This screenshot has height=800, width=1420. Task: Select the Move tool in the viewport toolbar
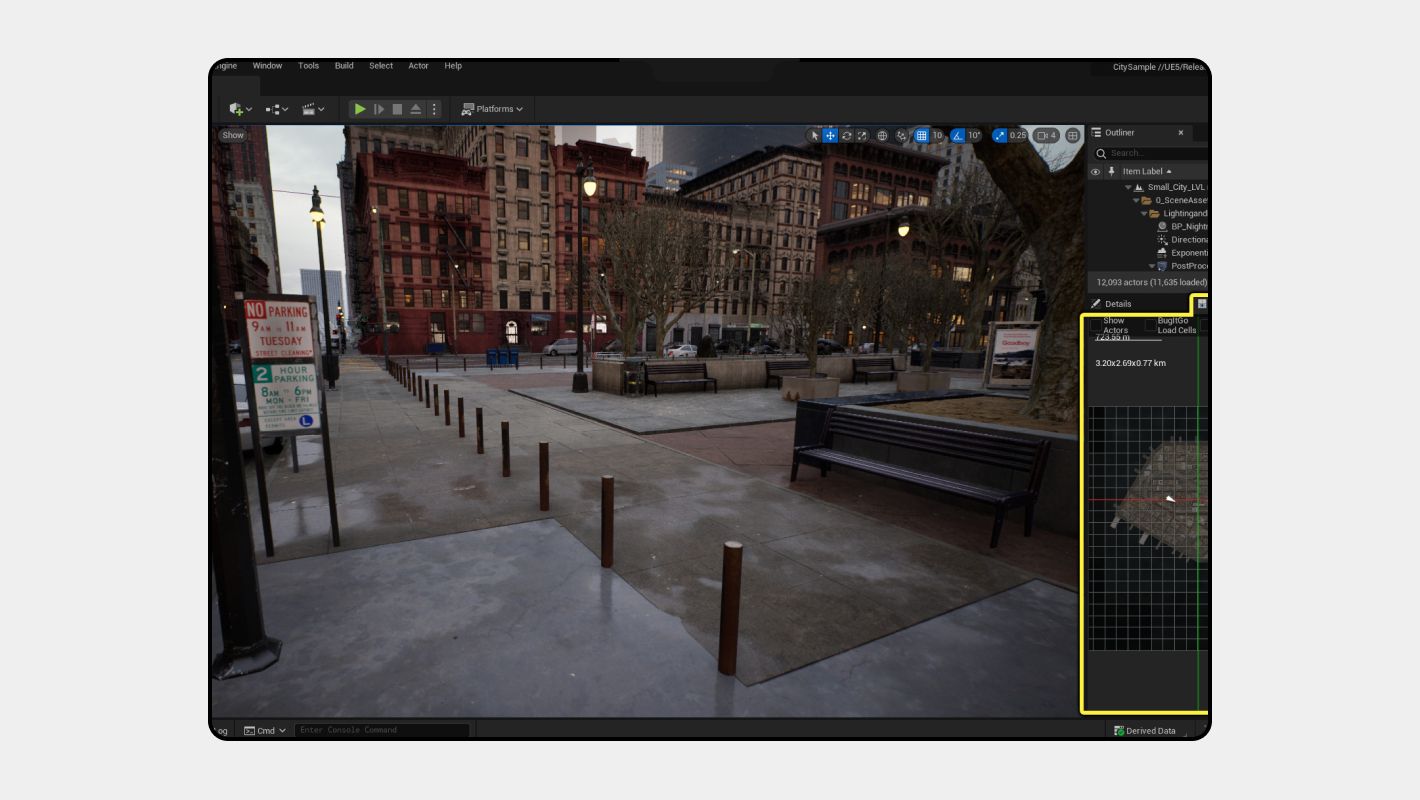click(x=830, y=134)
